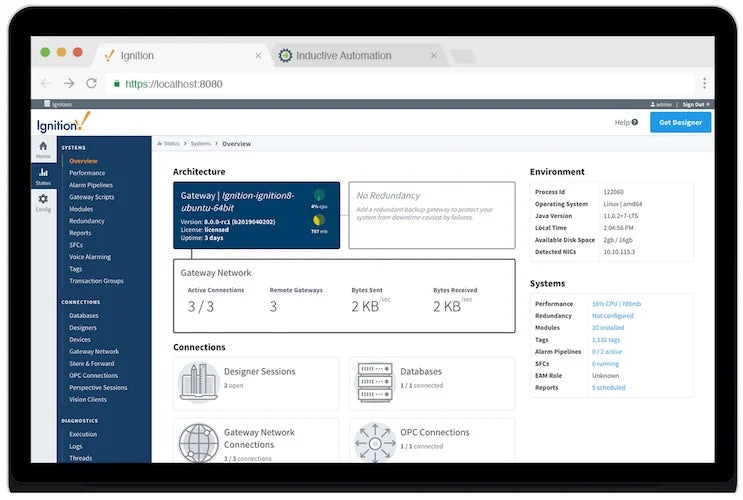Click the Databases server rack icon

coord(375,382)
